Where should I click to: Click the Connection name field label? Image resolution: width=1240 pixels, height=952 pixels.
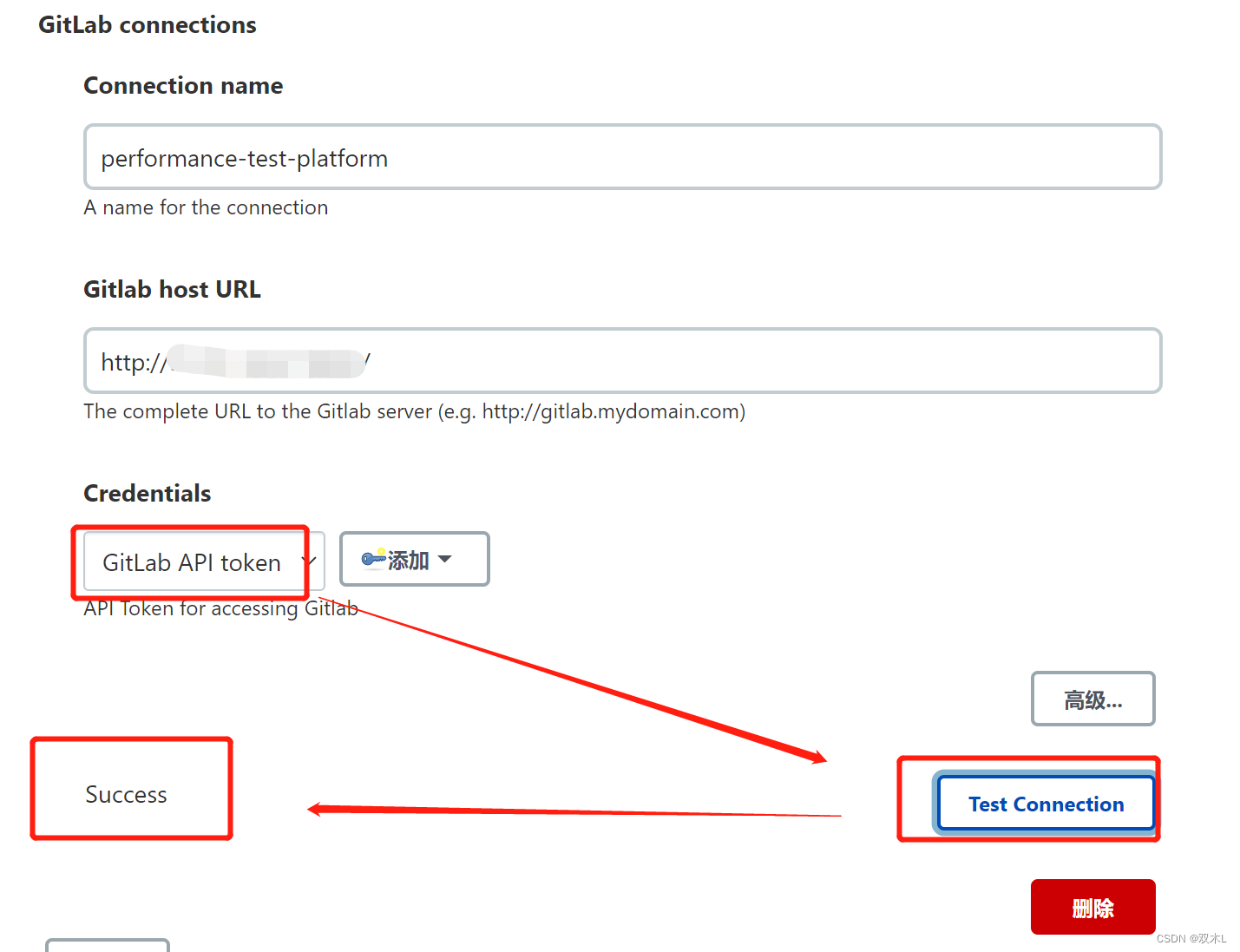pos(183,85)
